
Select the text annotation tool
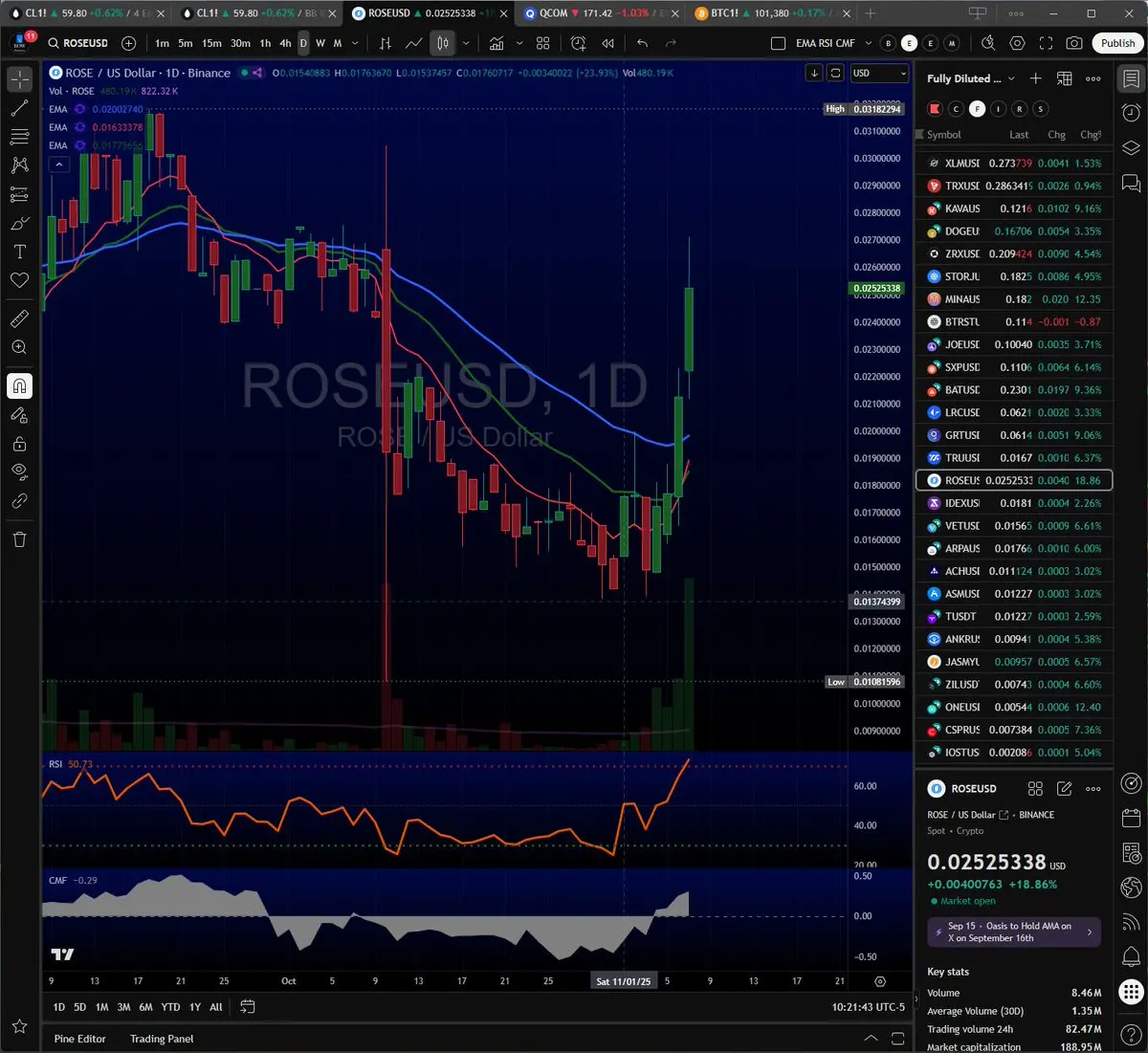pyautogui.click(x=19, y=252)
